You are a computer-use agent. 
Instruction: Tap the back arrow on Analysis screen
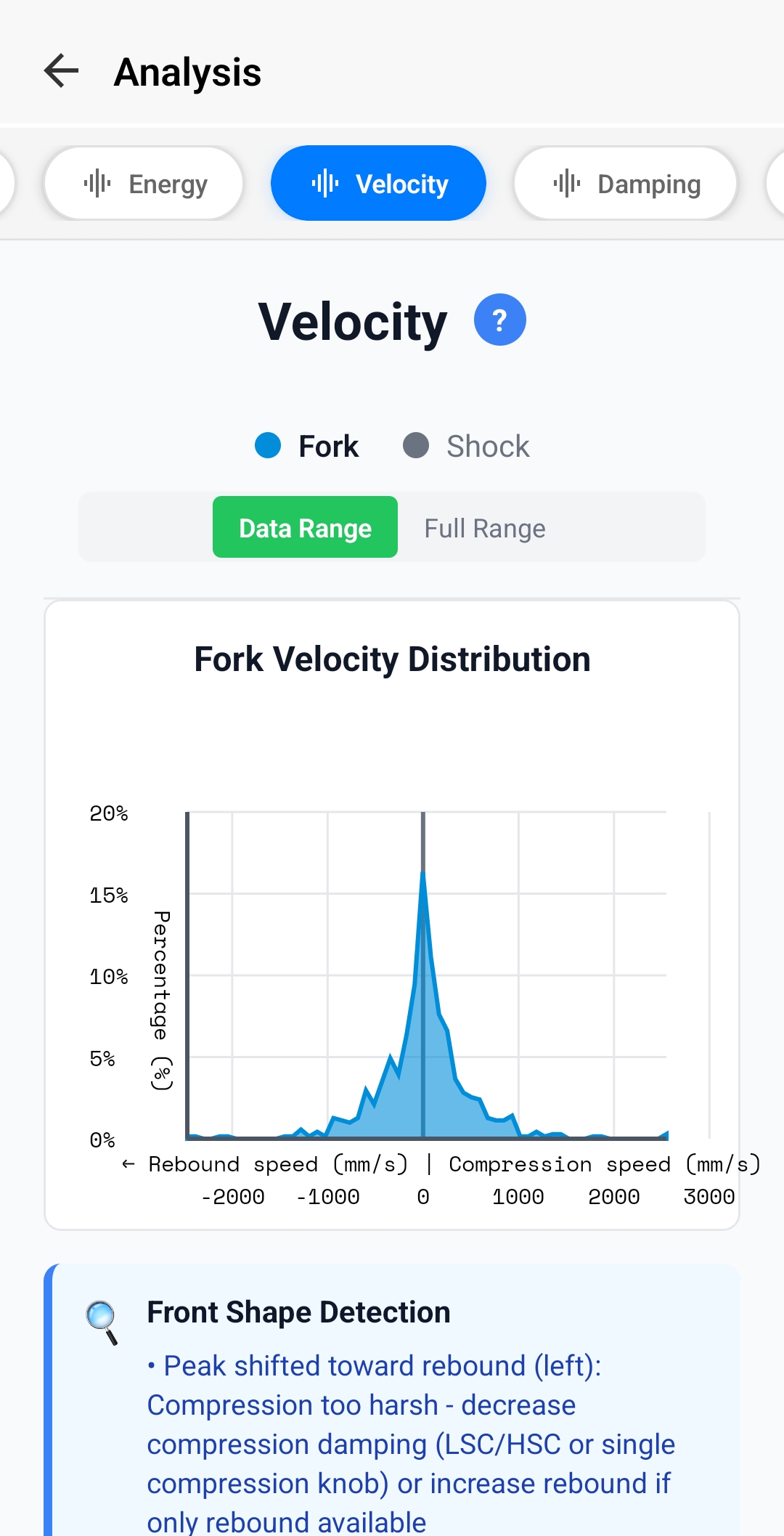click(61, 70)
